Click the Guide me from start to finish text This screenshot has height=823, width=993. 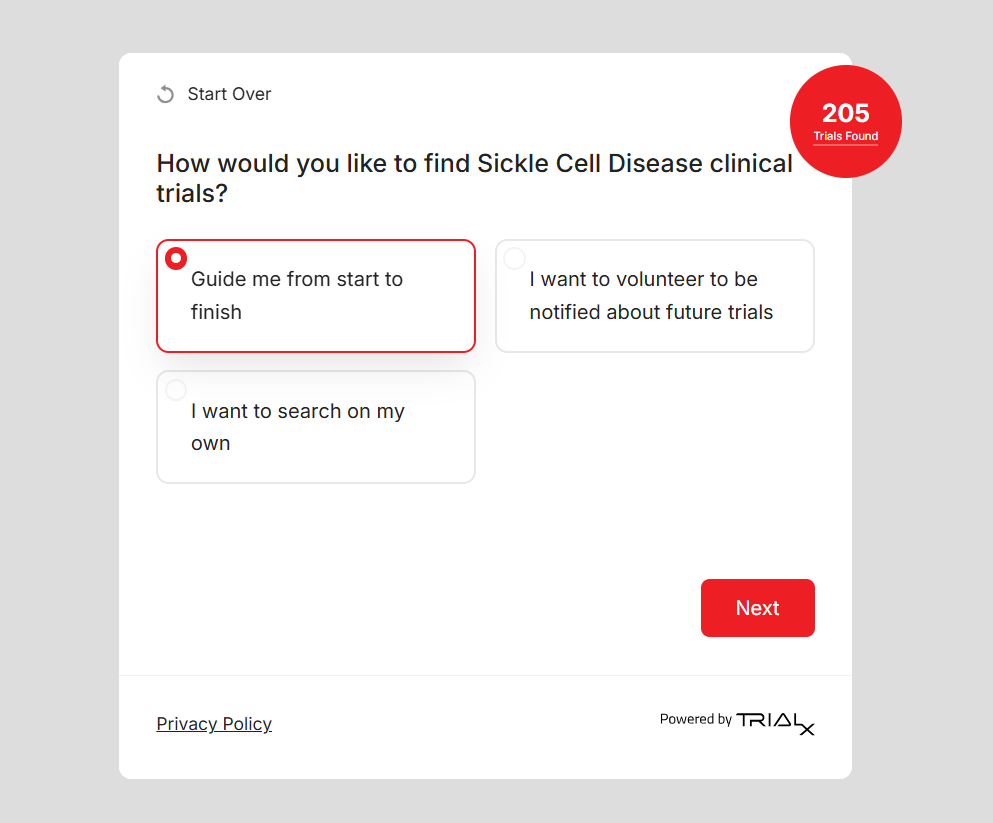click(x=297, y=296)
